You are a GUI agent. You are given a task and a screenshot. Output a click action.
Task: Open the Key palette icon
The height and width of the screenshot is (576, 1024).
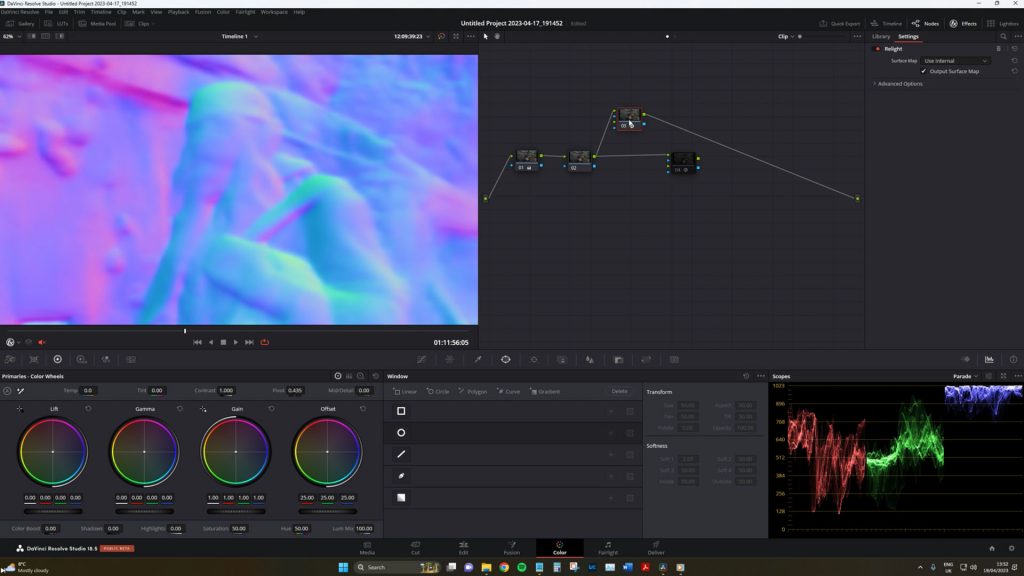coord(618,359)
